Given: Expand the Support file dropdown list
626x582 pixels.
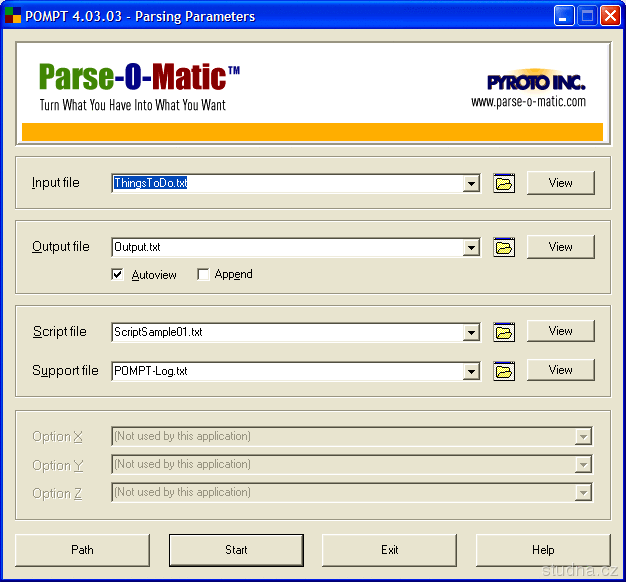Looking at the screenshot, I should (471, 372).
